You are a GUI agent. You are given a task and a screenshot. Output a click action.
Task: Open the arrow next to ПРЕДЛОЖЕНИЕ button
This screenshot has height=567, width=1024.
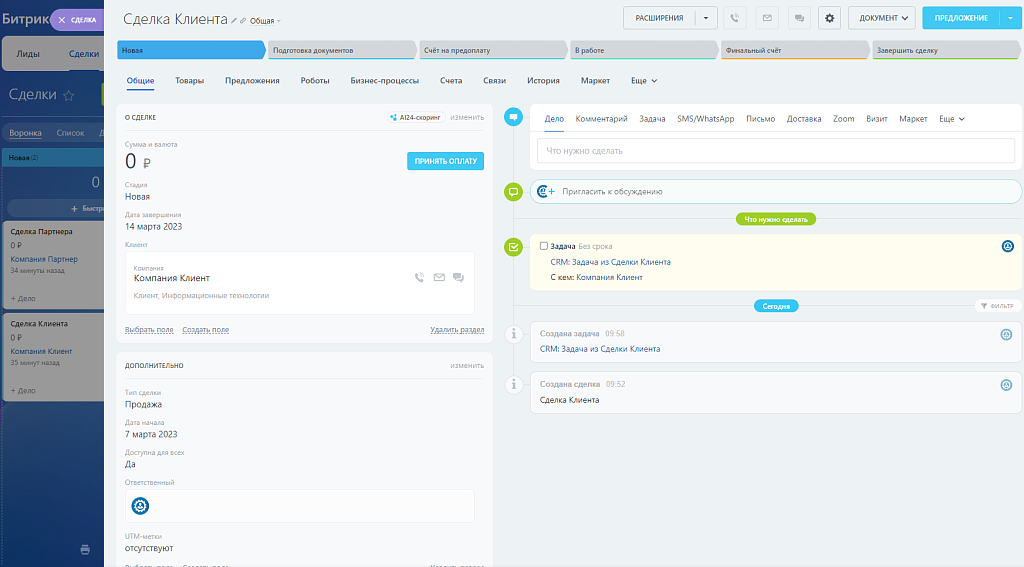pos(1010,18)
